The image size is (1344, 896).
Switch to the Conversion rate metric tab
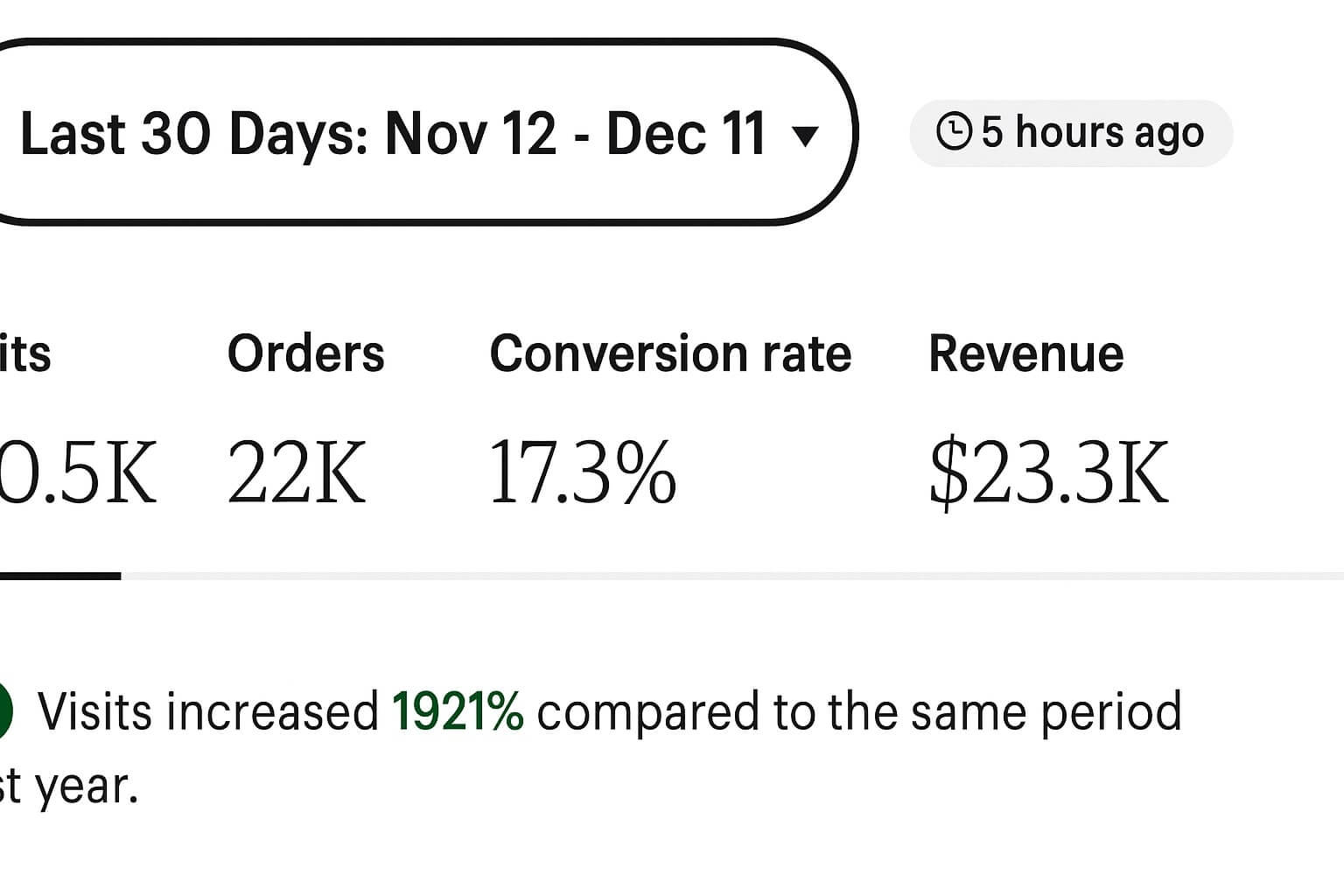pos(670,353)
